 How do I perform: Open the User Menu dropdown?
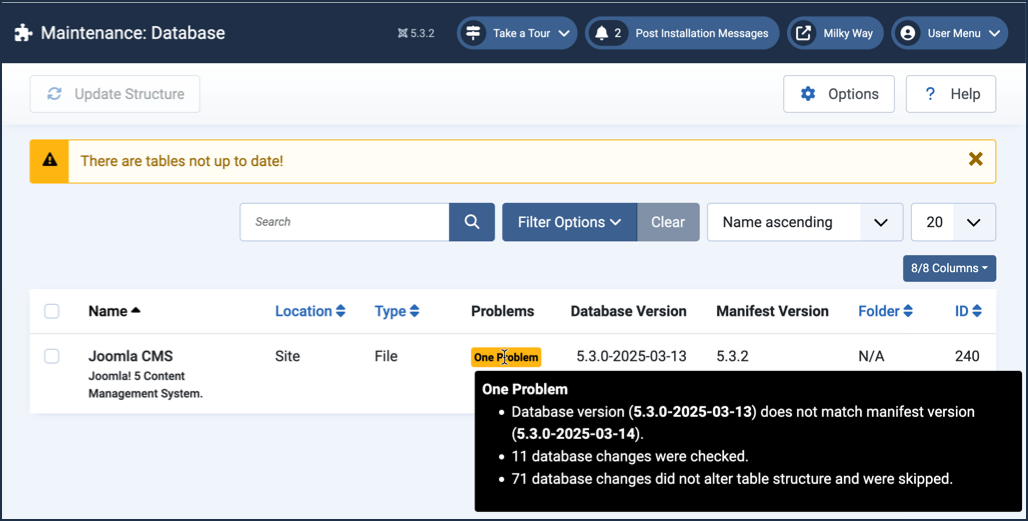pyautogui.click(x=949, y=33)
